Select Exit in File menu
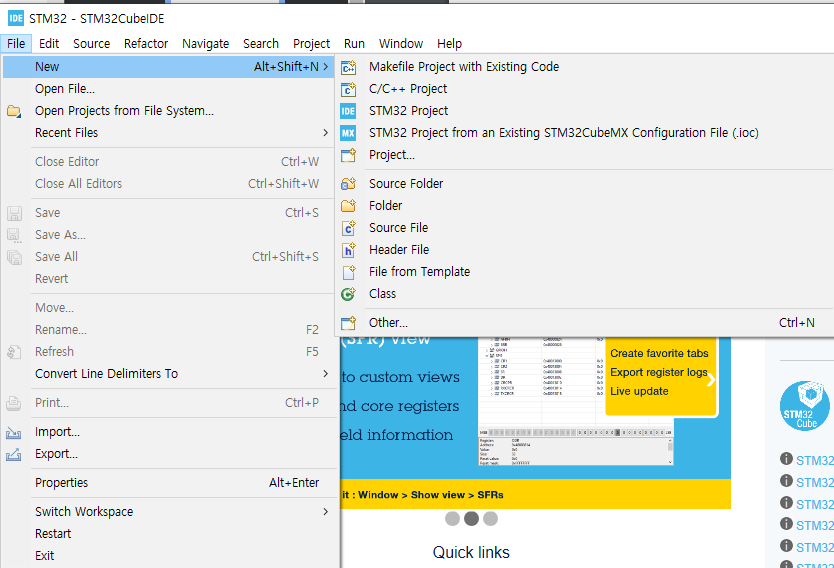Image resolution: width=834 pixels, height=568 pixels. point(170,555)
